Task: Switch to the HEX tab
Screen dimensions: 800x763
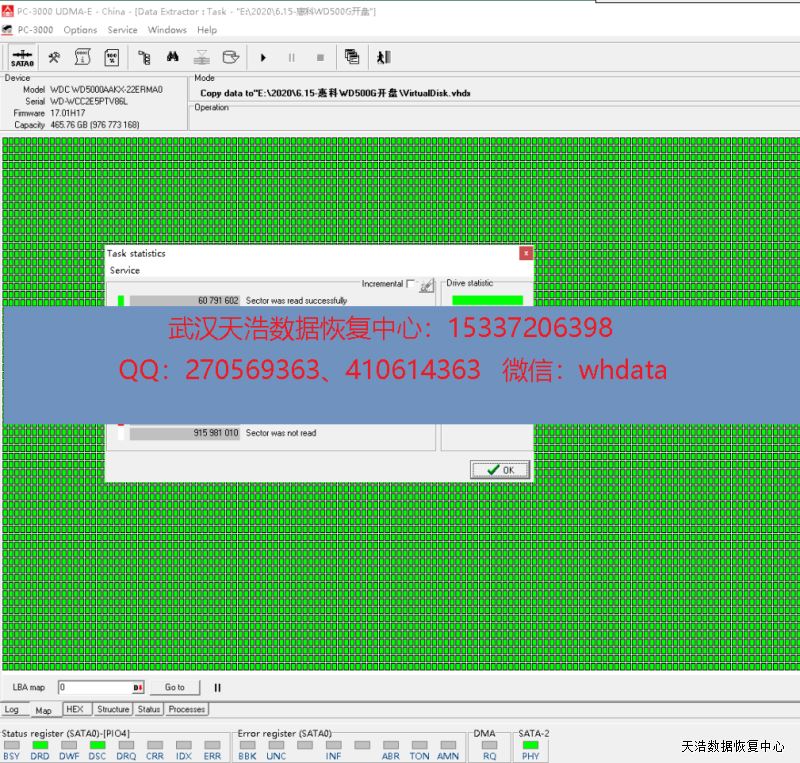Action: click(75, 709)
